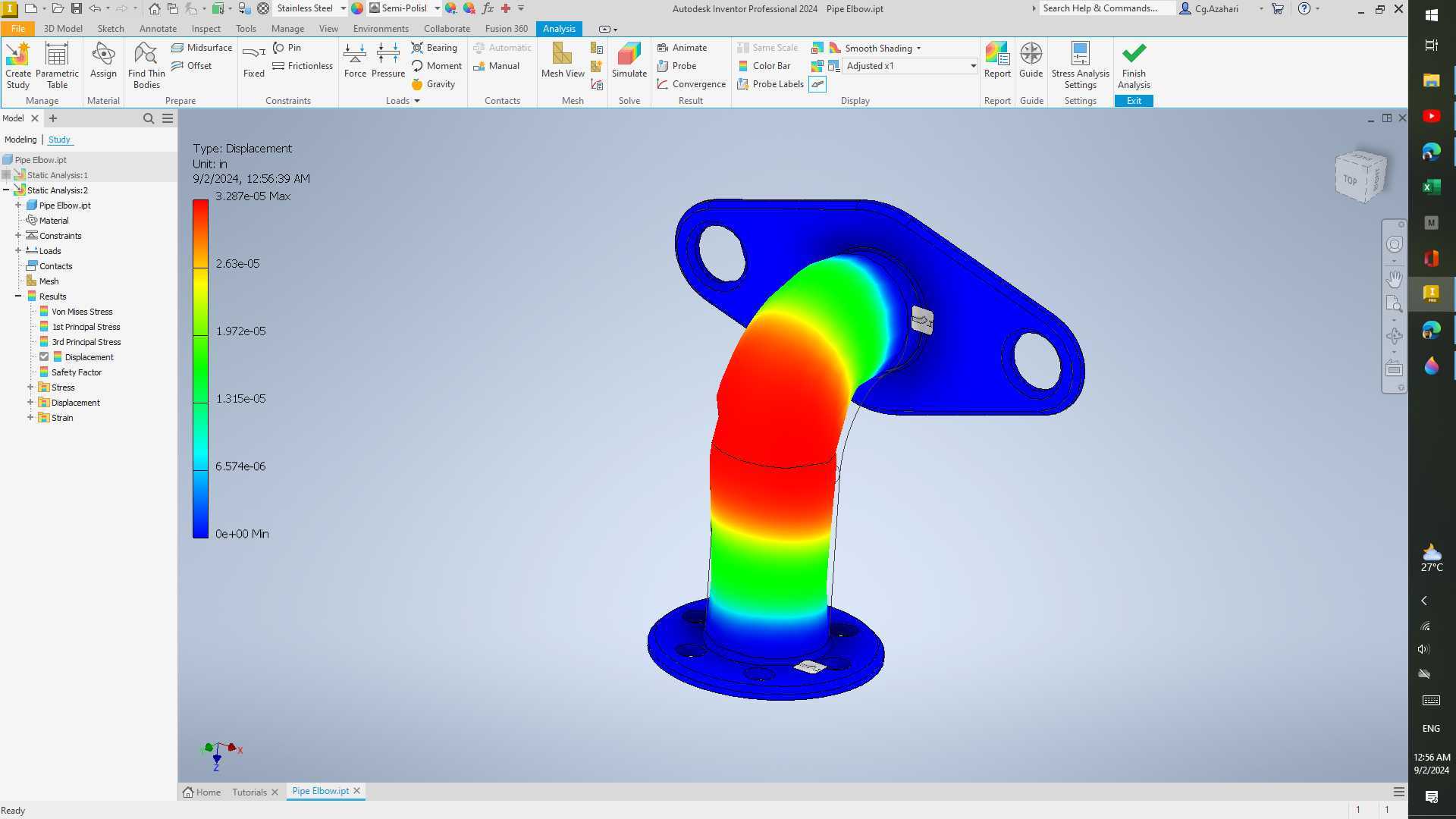Choose the Midsurface tool
Viewport: 1456px width, 819px height.
(202, 47)
